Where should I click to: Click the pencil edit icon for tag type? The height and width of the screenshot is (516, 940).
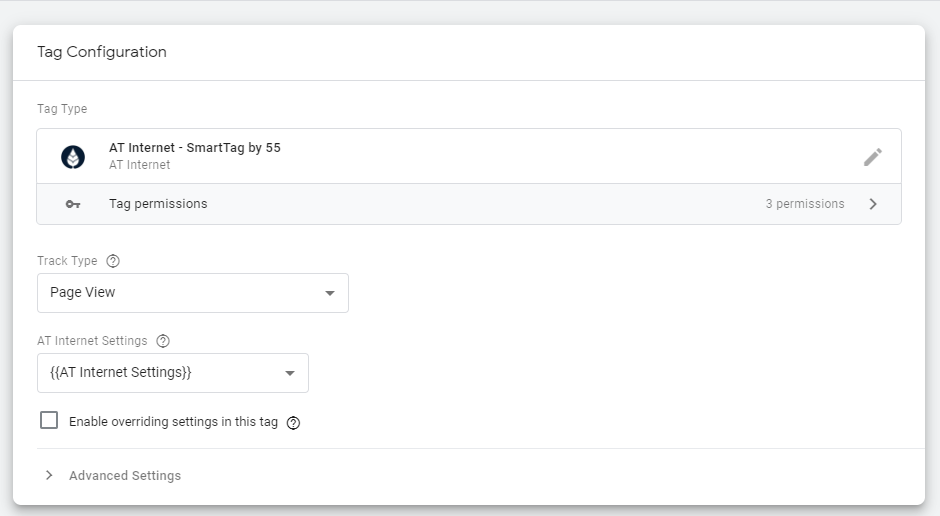(872, 157)
